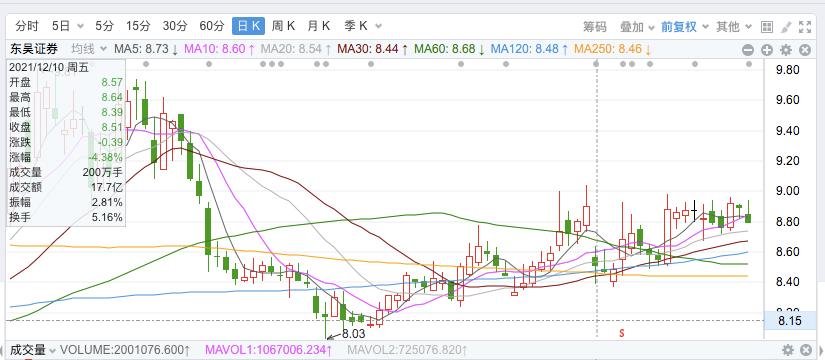Click the 成交额 17.7亿 row
The width and height of the screenshot is (825, 360).
tap(66, 187)
